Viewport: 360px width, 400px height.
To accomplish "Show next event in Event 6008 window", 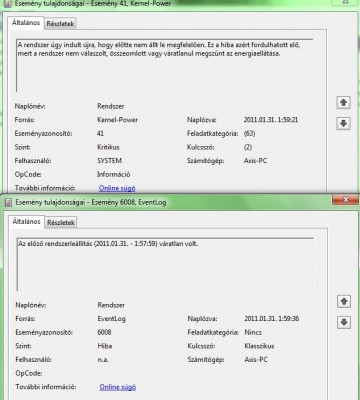I will [x=343, y=322].
